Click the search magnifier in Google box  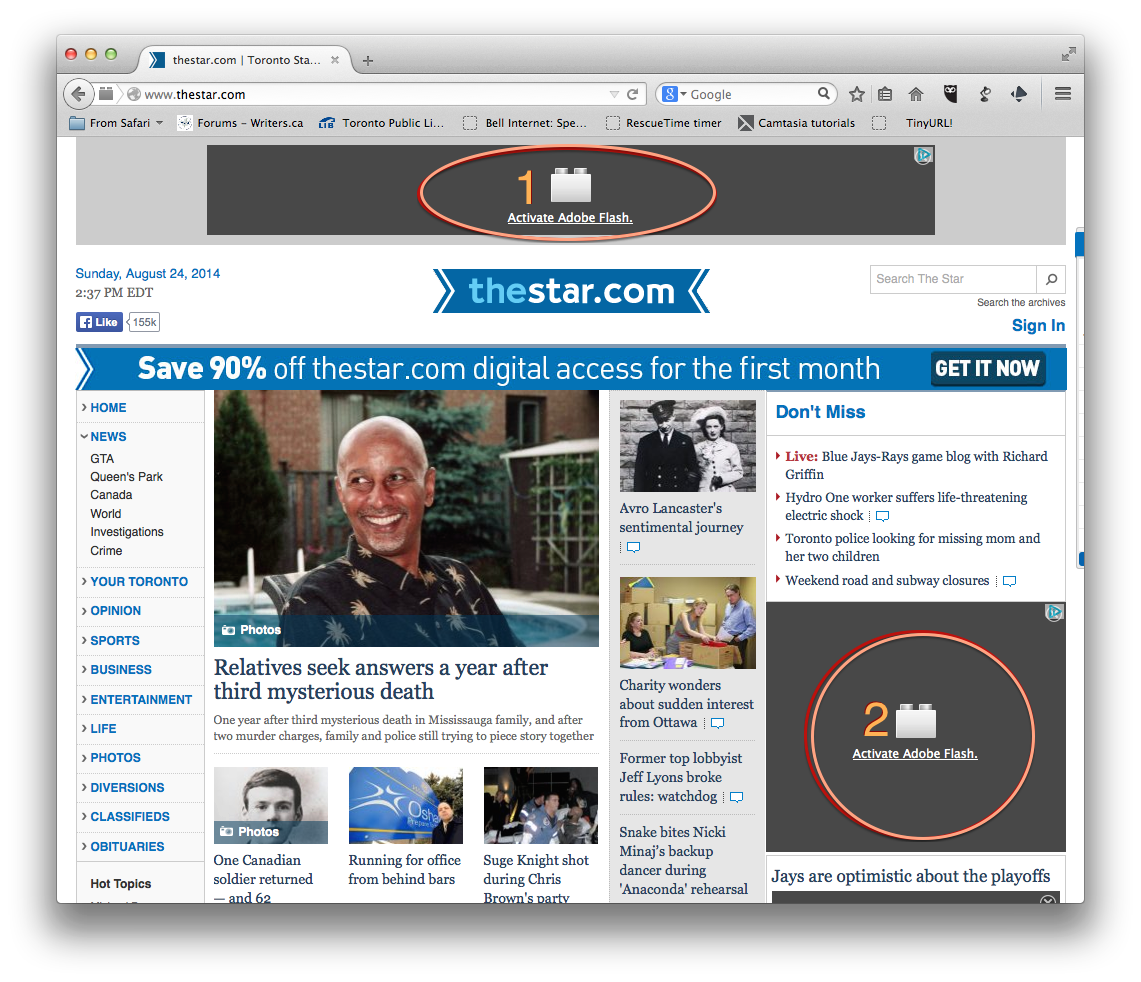point(823,93)
